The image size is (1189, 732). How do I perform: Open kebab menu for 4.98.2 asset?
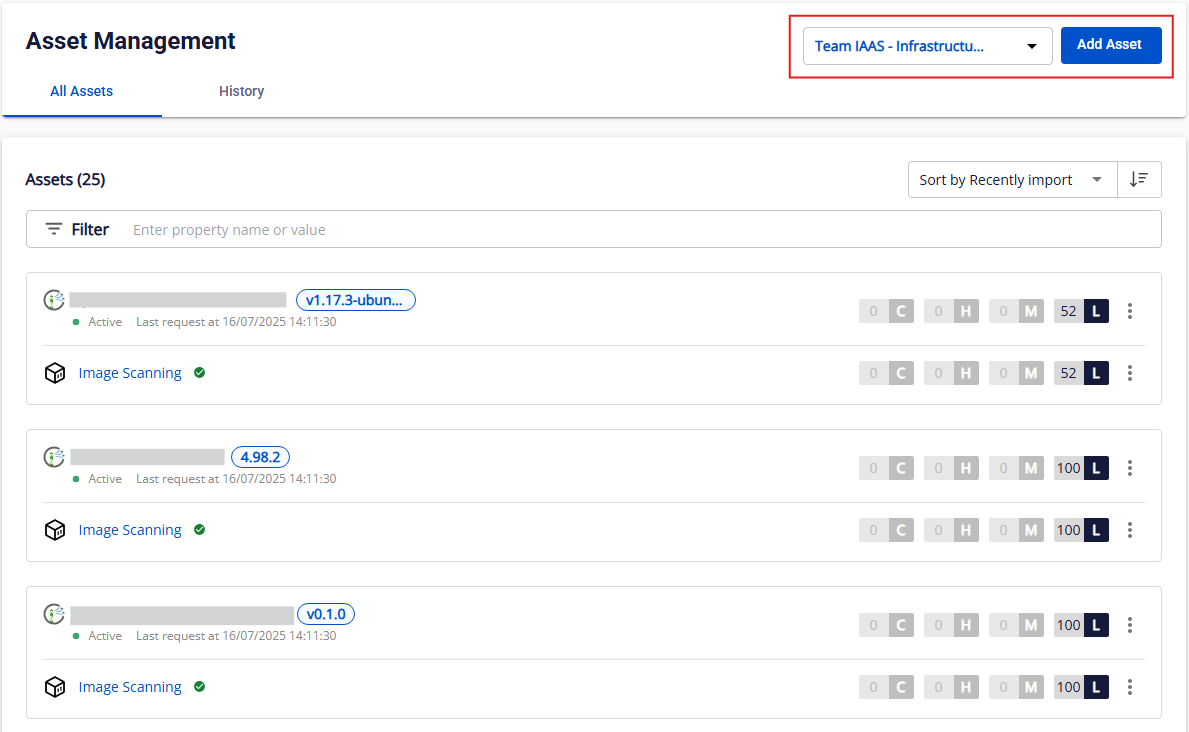pos(1130,468)
